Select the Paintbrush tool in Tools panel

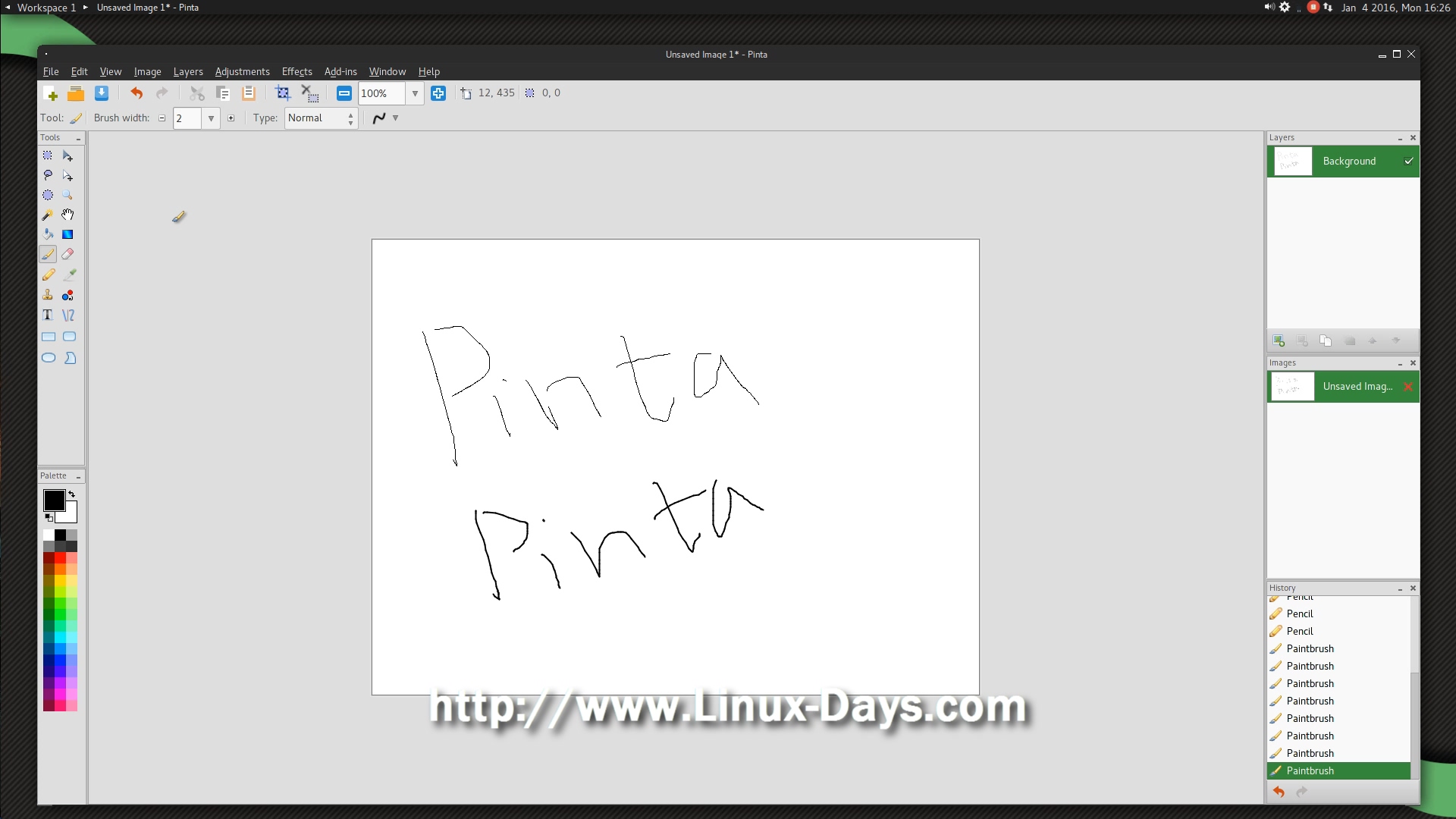coord(48,254)
